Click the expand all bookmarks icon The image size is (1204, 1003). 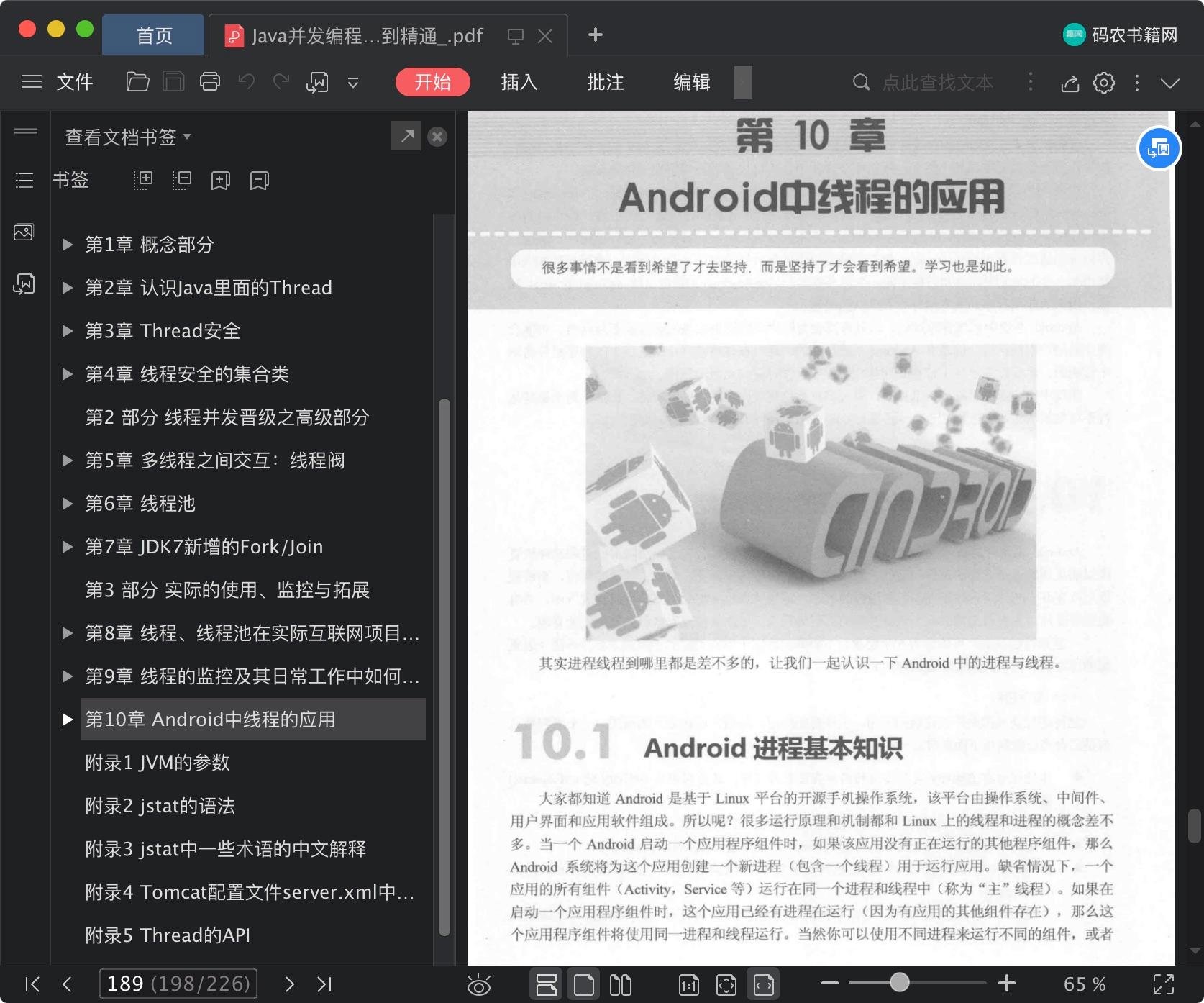pos(143,180)
